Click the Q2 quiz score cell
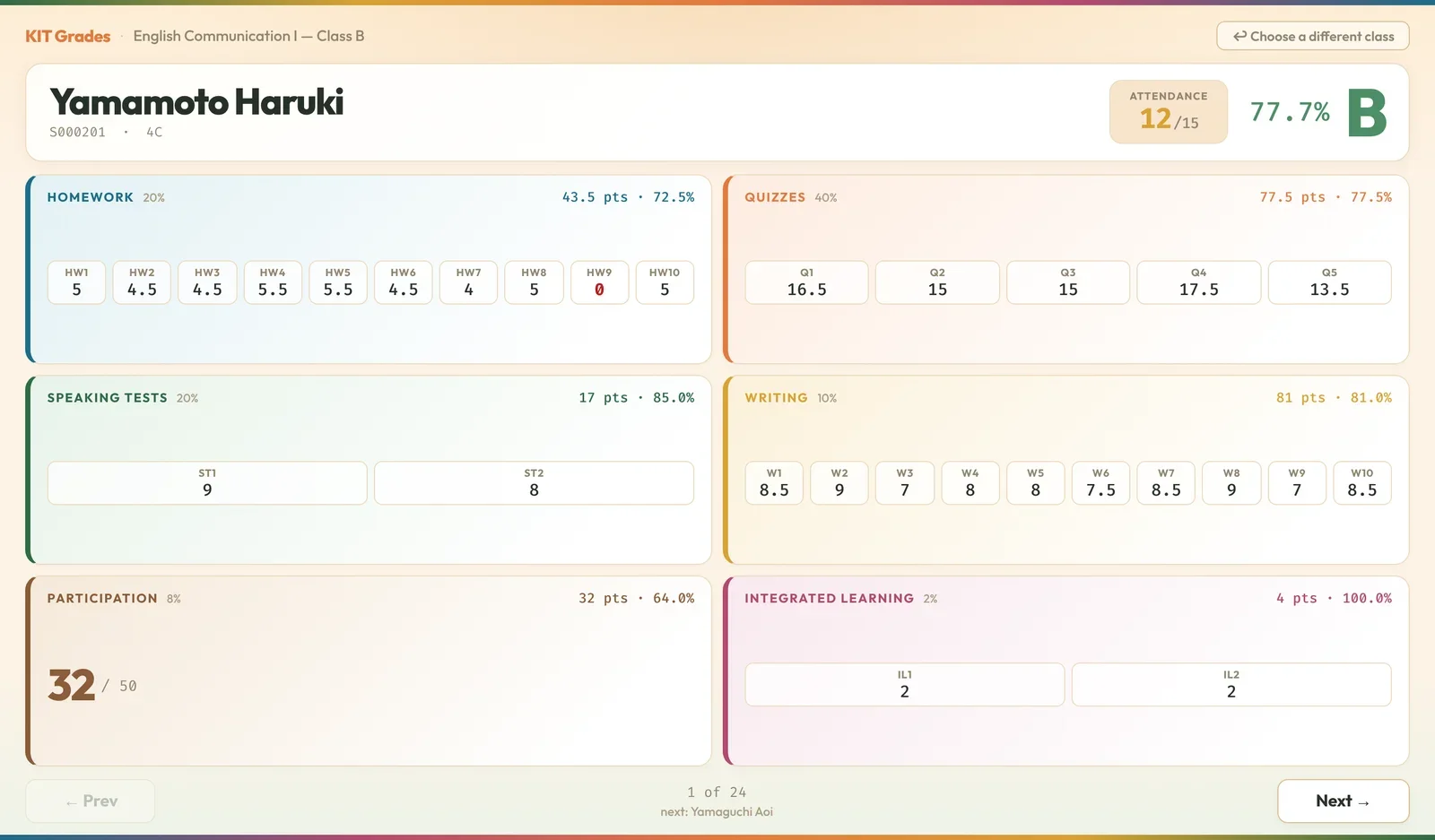The height and width of the screenshot is (840, 1435). click(937, 282)
